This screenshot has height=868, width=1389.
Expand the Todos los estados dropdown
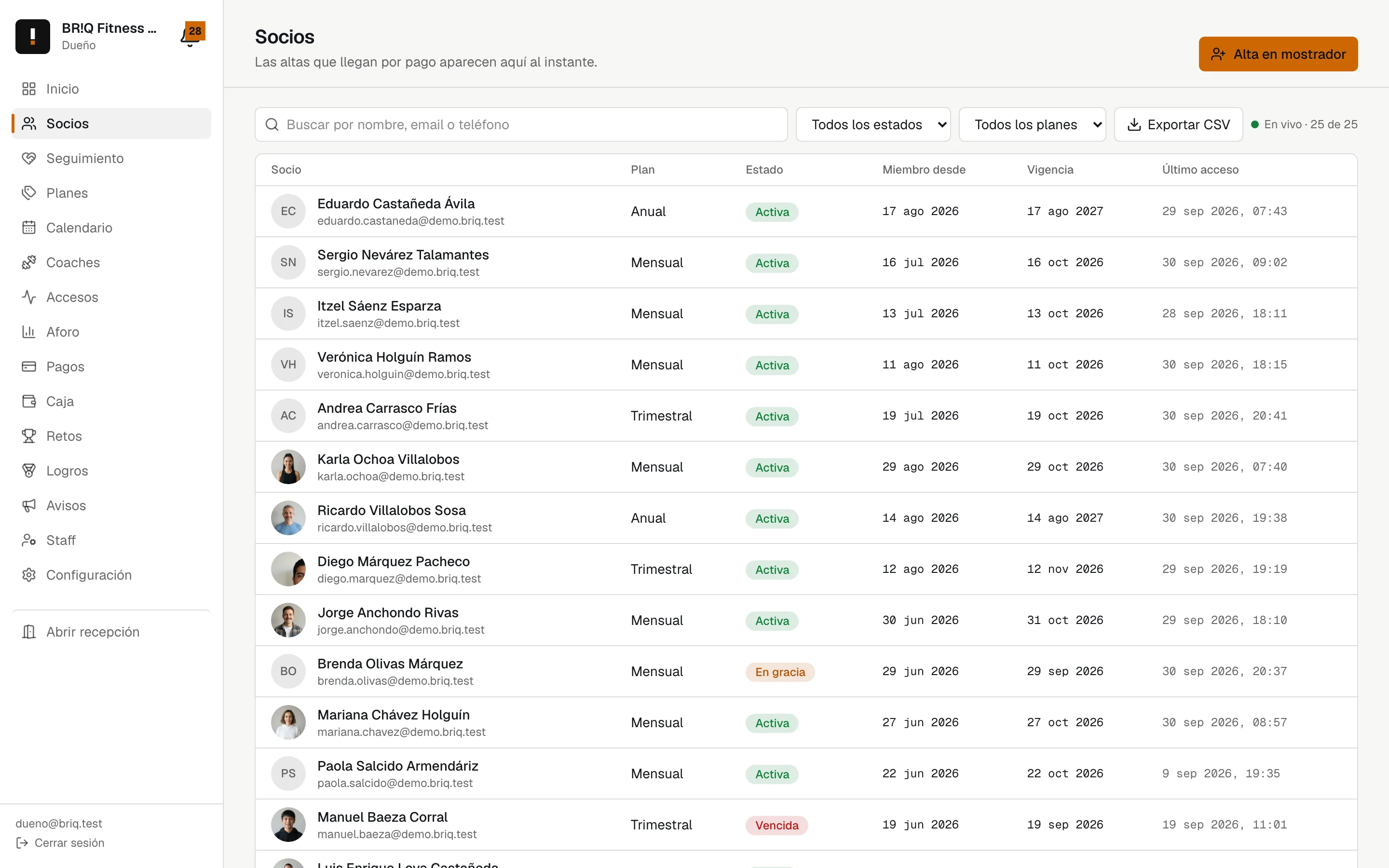tap(873, 124)
